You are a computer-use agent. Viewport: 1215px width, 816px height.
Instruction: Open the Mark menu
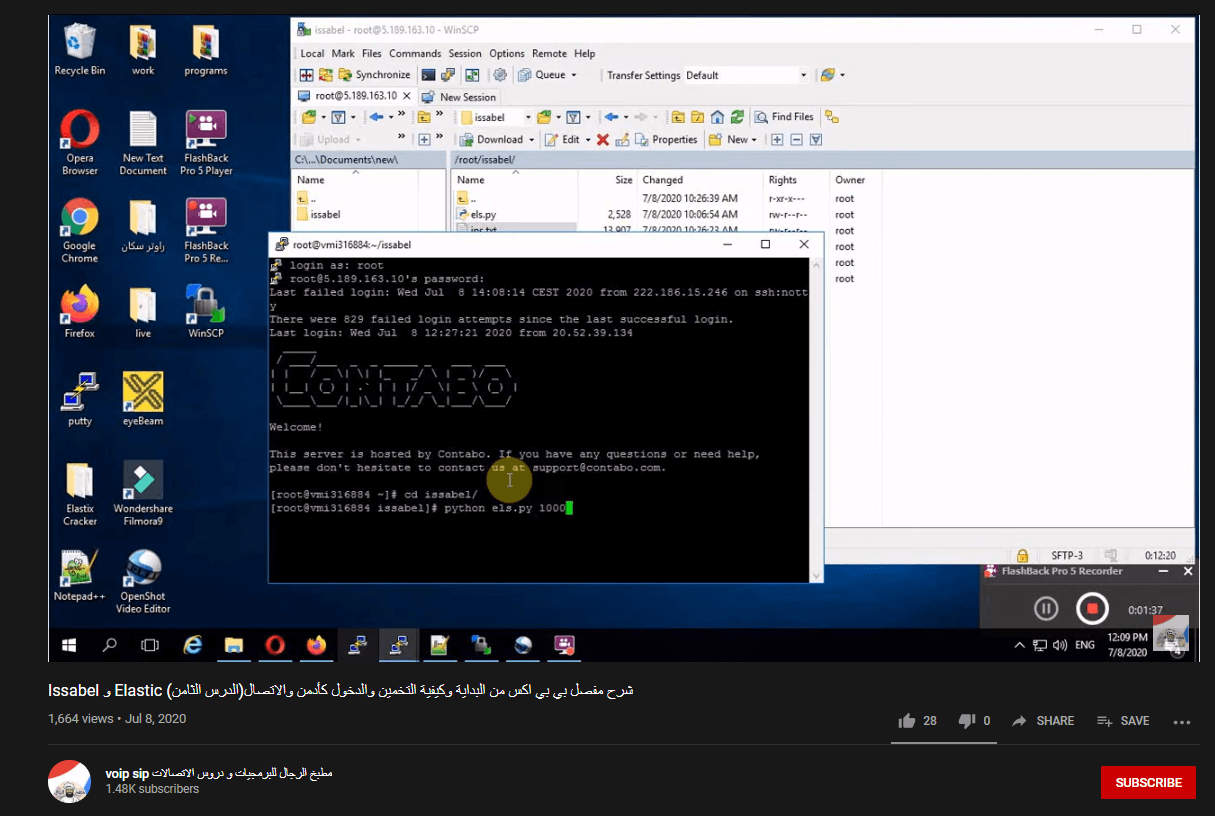point(343,54)
